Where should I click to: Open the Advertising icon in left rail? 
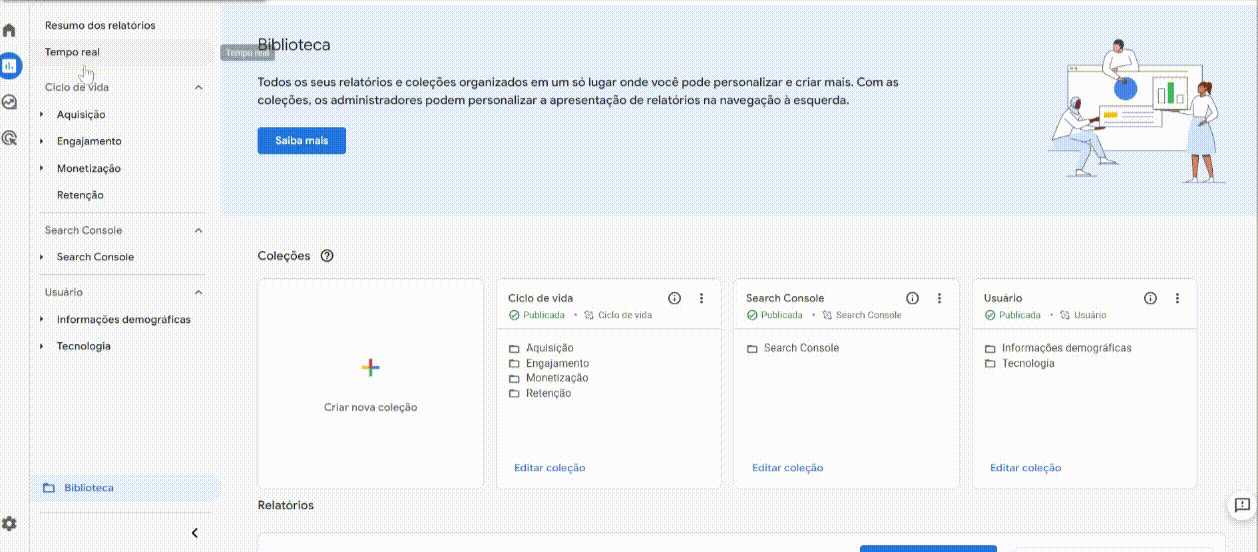tap(10, 138)
